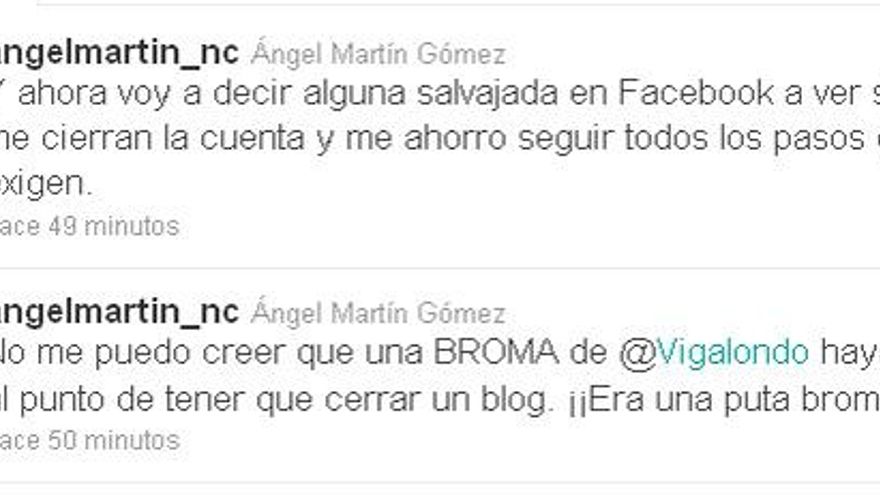Click the words seguir todos los pasos
Viewport: 880px width, 495px height.
pos(691,139)
